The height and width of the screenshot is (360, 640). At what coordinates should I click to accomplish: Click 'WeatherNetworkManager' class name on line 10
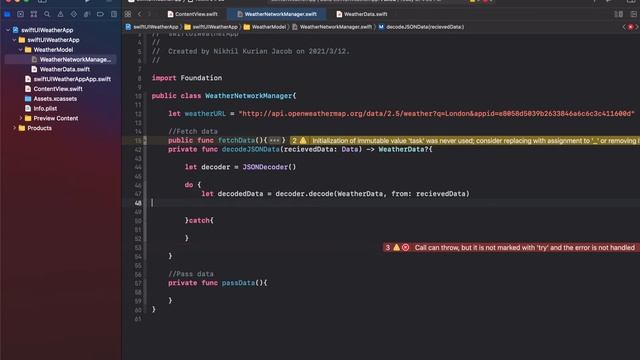pos(248,96)
